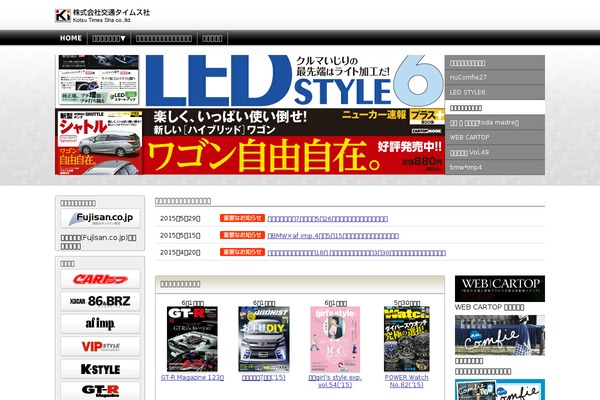600x400 pixels.
Task: Open GT-R Magazine 123 link
Action: [x=192, y=377]
